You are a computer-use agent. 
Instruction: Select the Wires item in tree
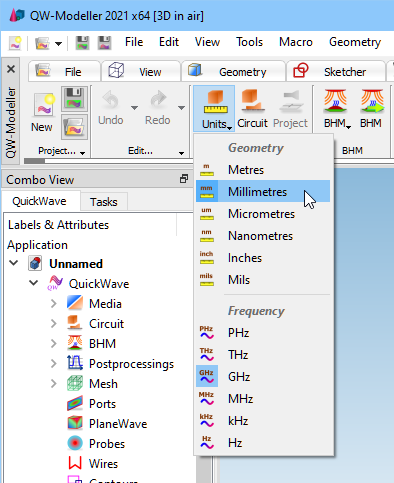103,464
